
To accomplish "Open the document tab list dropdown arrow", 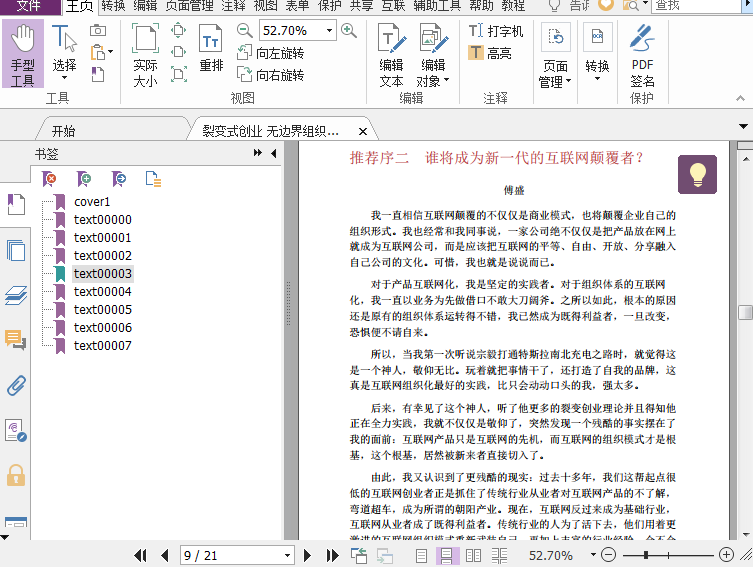I will click(x=743, y=127).
